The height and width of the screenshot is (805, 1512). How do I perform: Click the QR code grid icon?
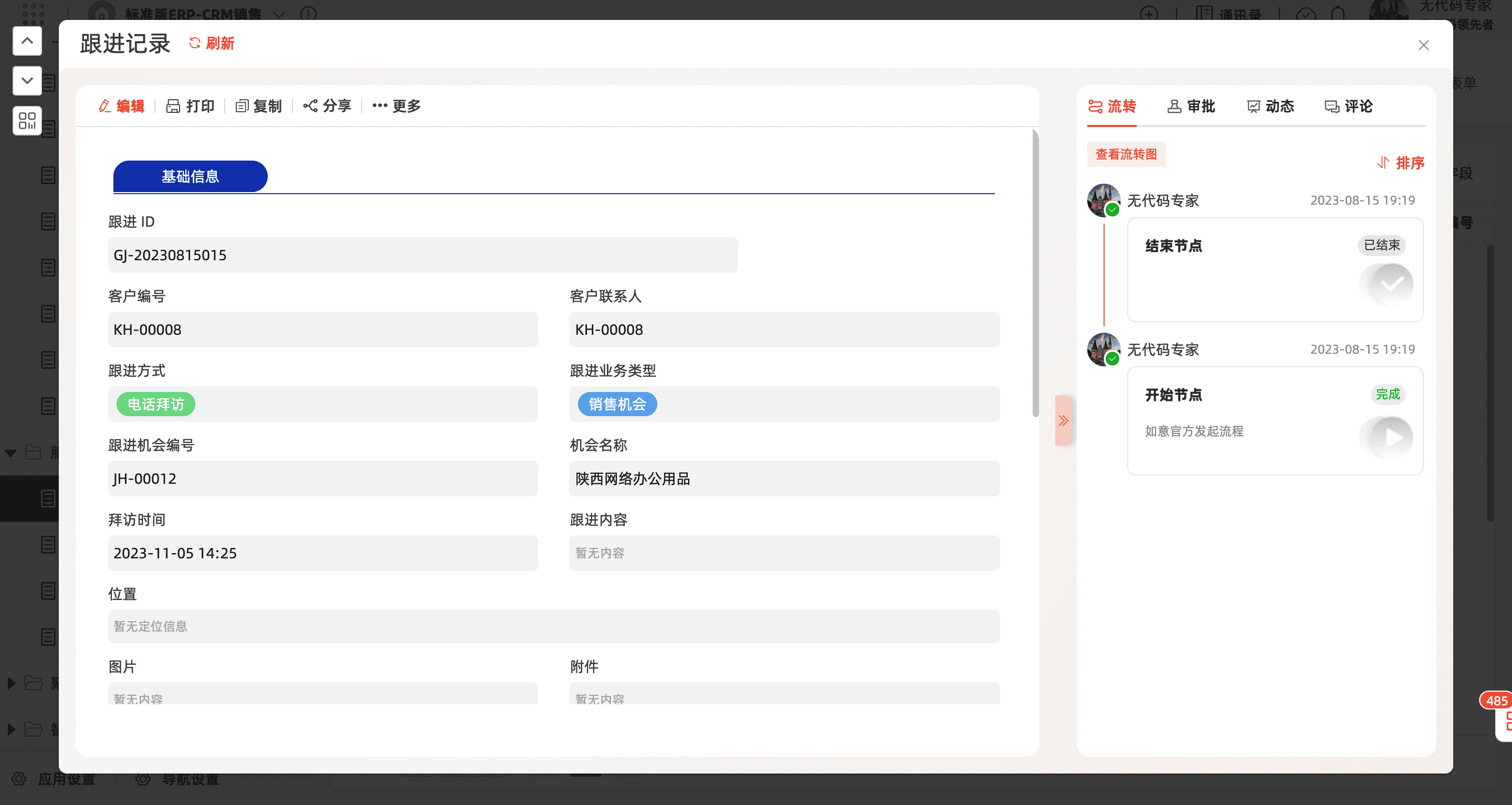pos(27,121)
